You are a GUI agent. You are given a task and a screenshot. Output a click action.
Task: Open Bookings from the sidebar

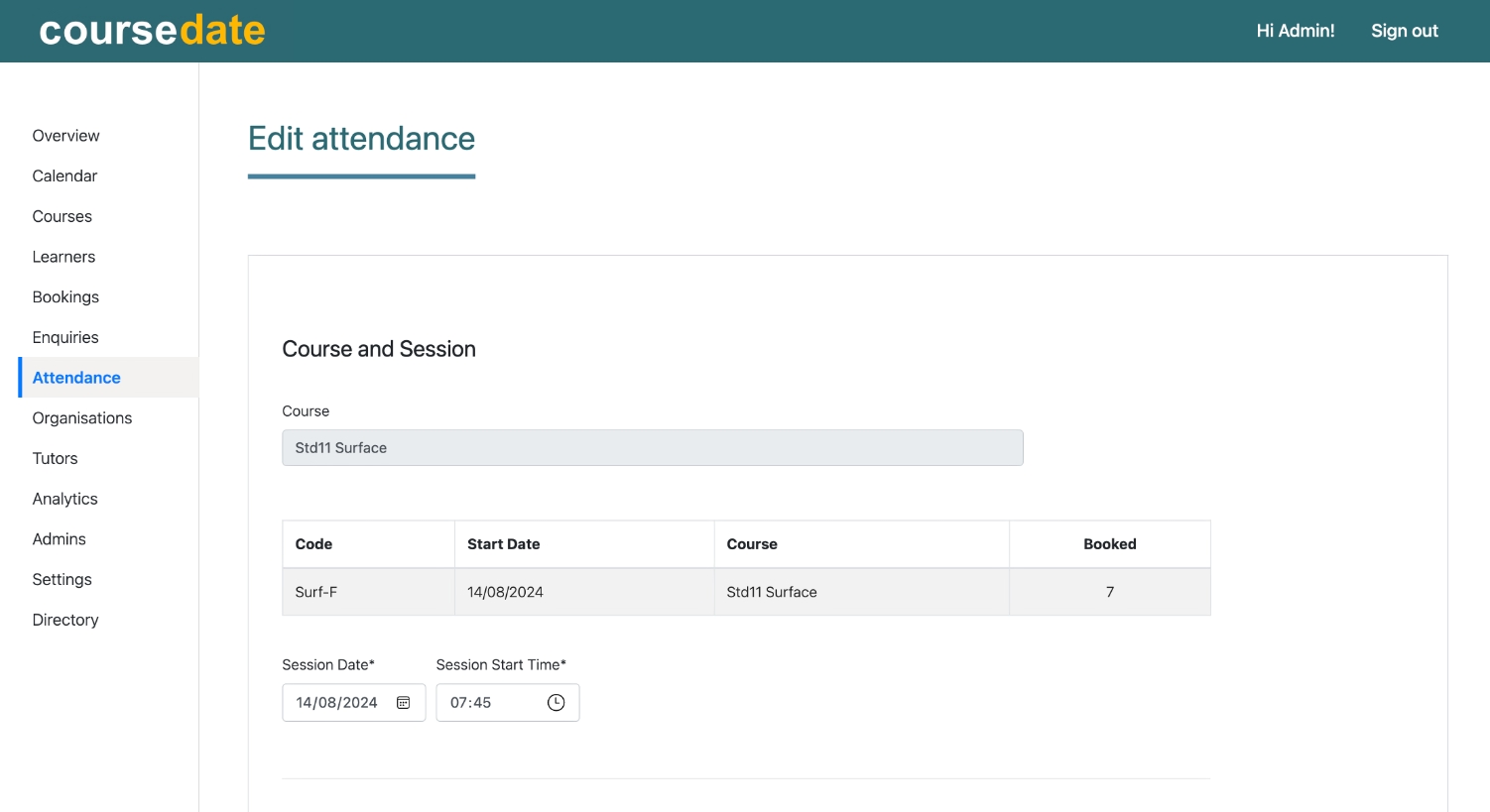click(x=65, y=297)
